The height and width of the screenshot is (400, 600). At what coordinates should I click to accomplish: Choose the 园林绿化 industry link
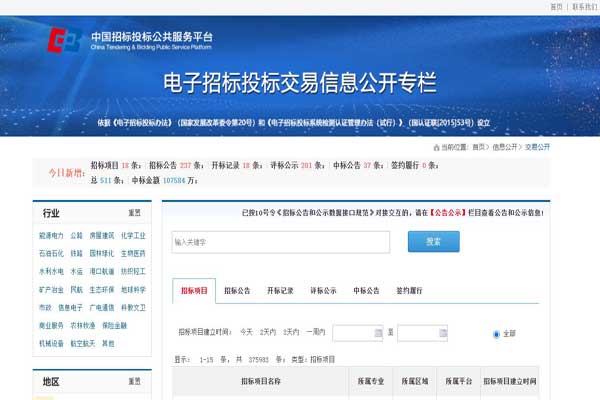coord(102,253)
